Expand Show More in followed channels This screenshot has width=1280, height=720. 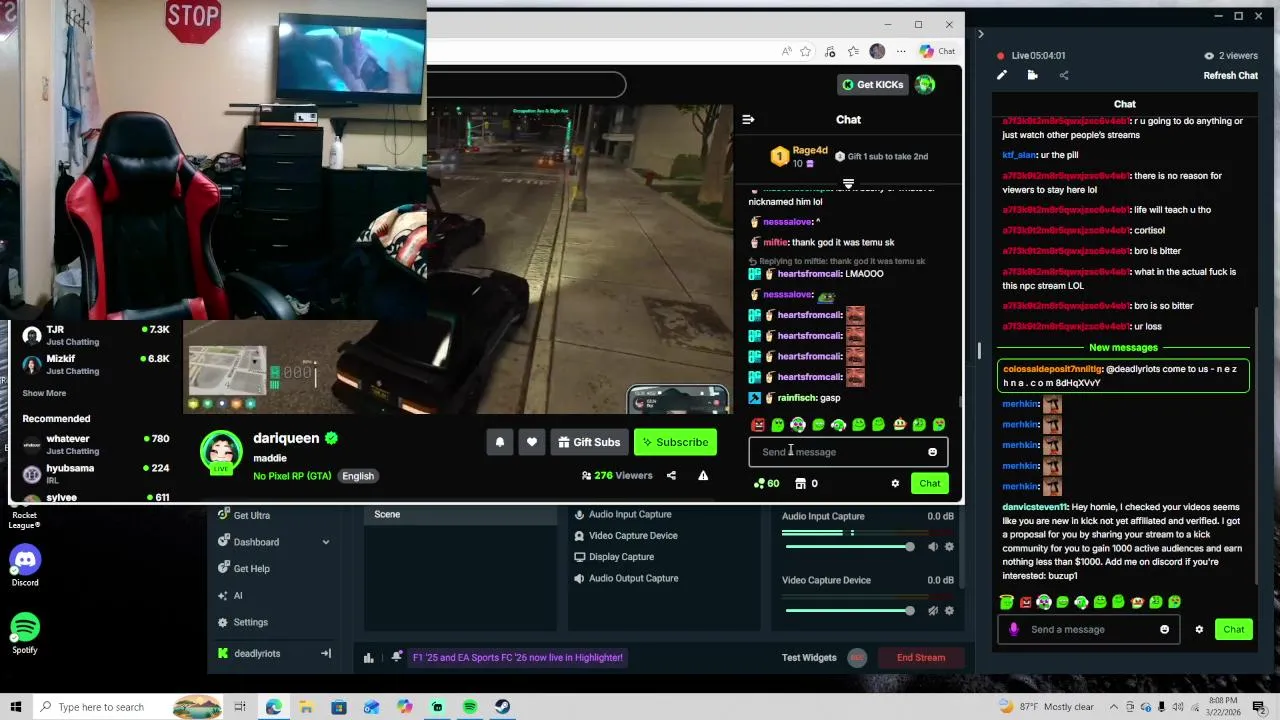(x=44, y=394)
